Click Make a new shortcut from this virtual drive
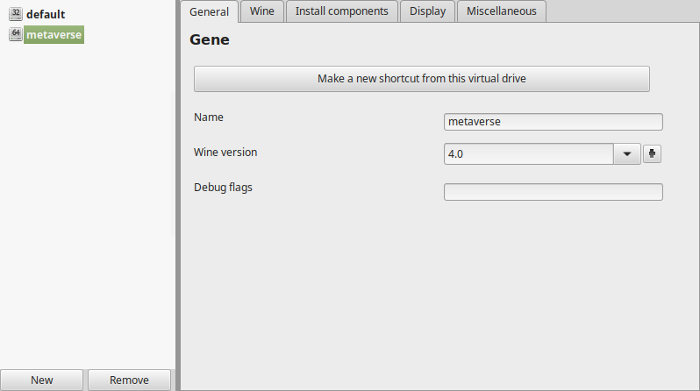Image resolution: width=700 pixels, height=391 pixels. point(421,79)
